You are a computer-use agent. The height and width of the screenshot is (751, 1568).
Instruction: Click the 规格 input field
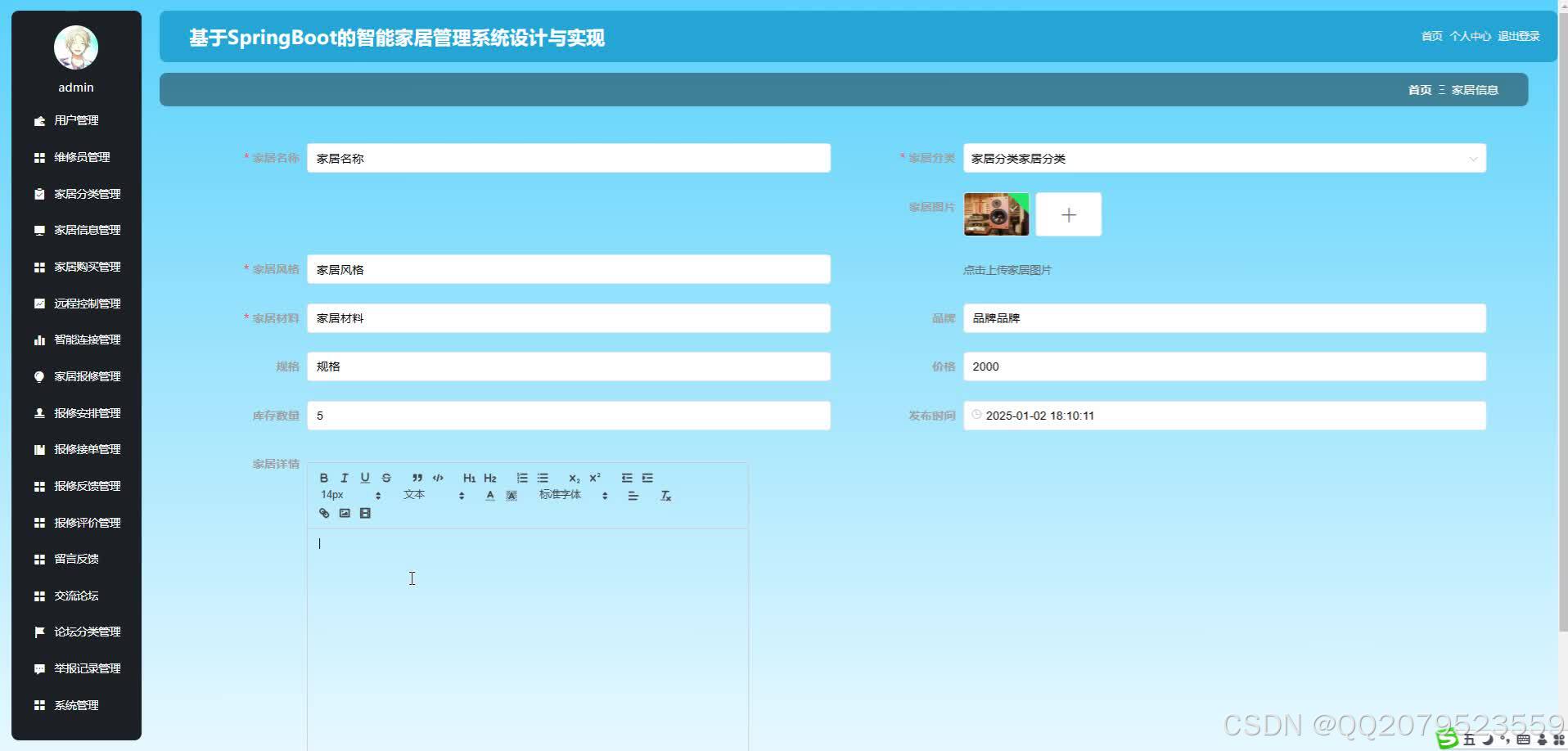(569, 367)
